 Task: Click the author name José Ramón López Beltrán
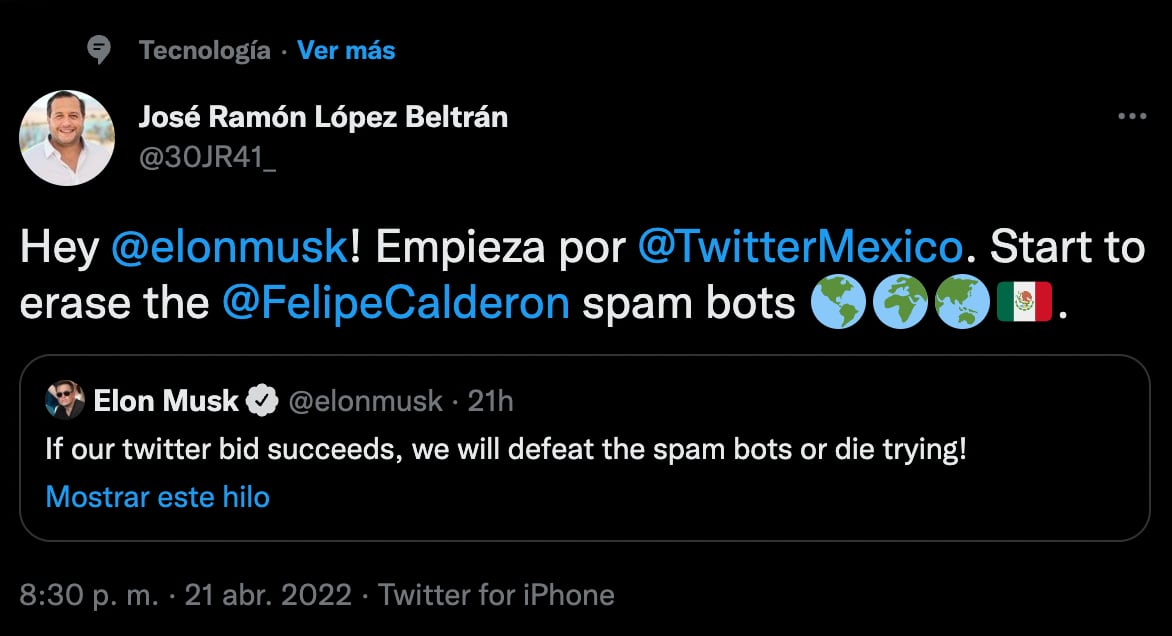[x=323, y=117]
